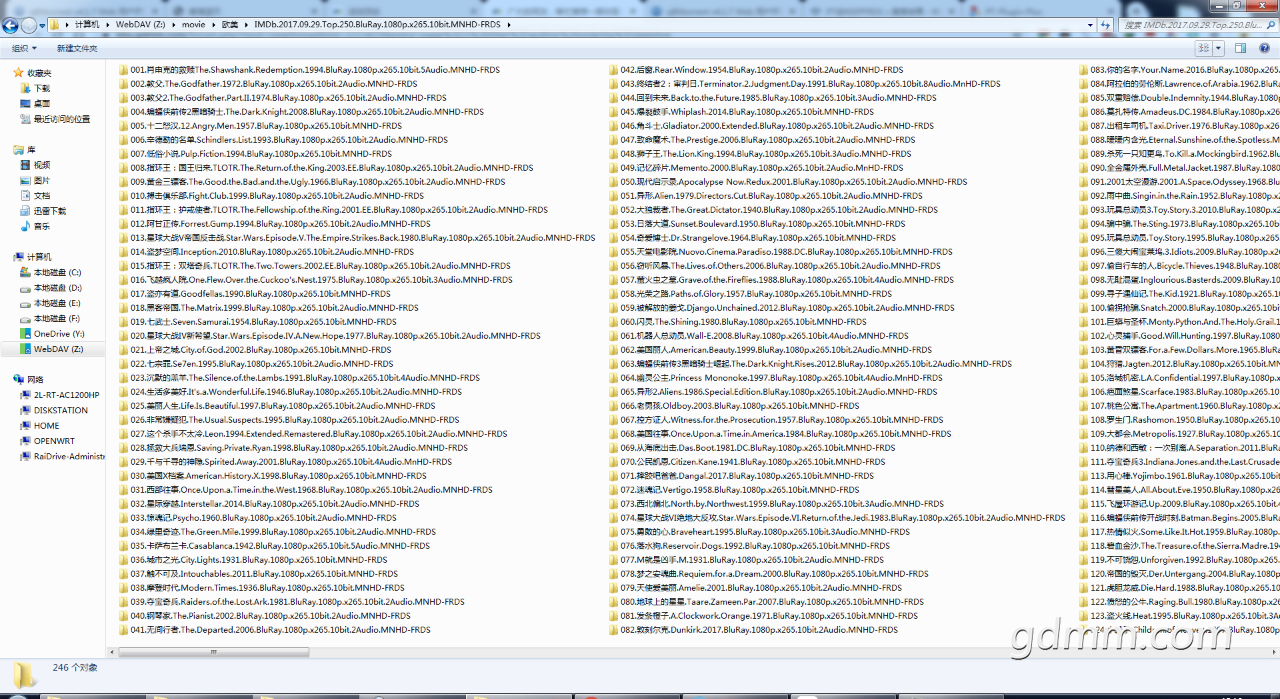Image resolution: width=1280 pixels, height=699 pixels.
Task: Select 收藏夹 Favorites in sidebar
Action: (39, 73)
